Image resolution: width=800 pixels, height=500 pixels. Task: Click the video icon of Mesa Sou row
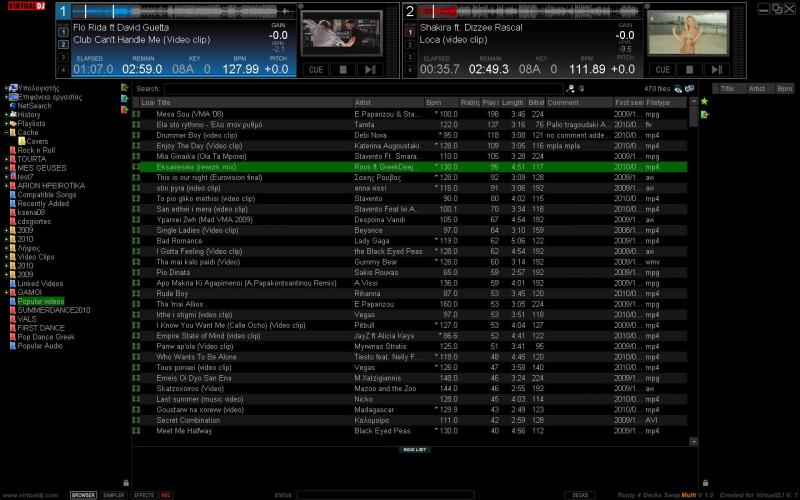(x=136, y=114)
